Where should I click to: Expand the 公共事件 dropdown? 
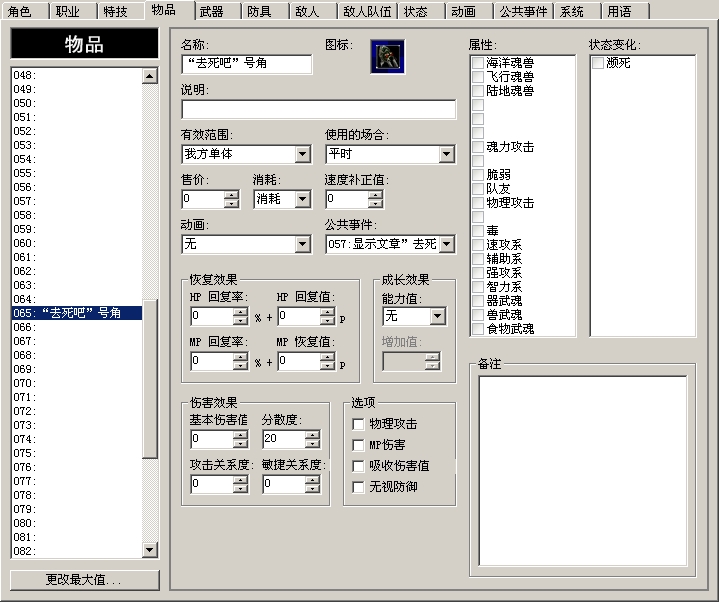pyautogui.click(x=446, y=244)
